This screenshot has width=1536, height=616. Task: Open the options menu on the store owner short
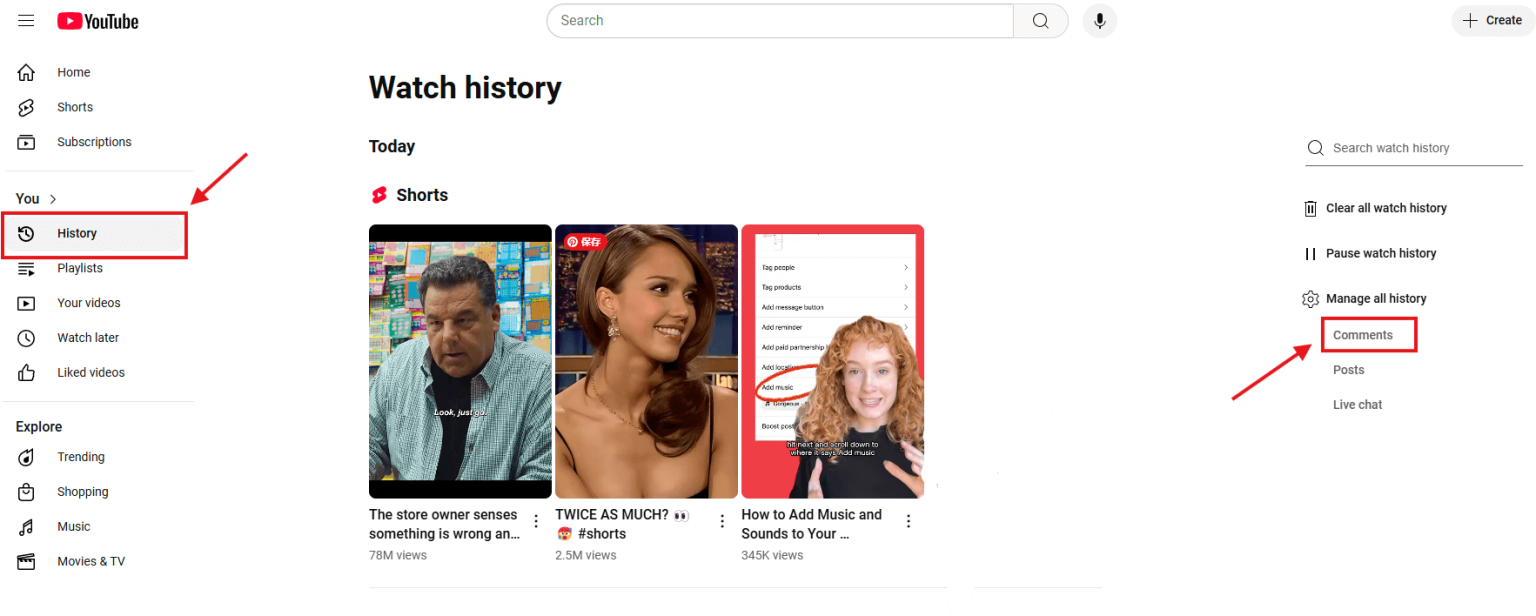(536, 521)
